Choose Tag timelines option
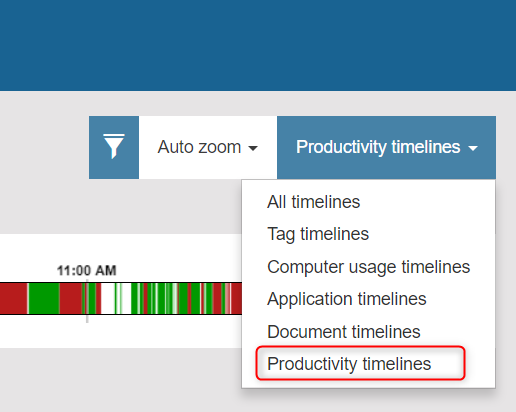Viewport: 516px width, 412px height. click(x=318, y=234)
